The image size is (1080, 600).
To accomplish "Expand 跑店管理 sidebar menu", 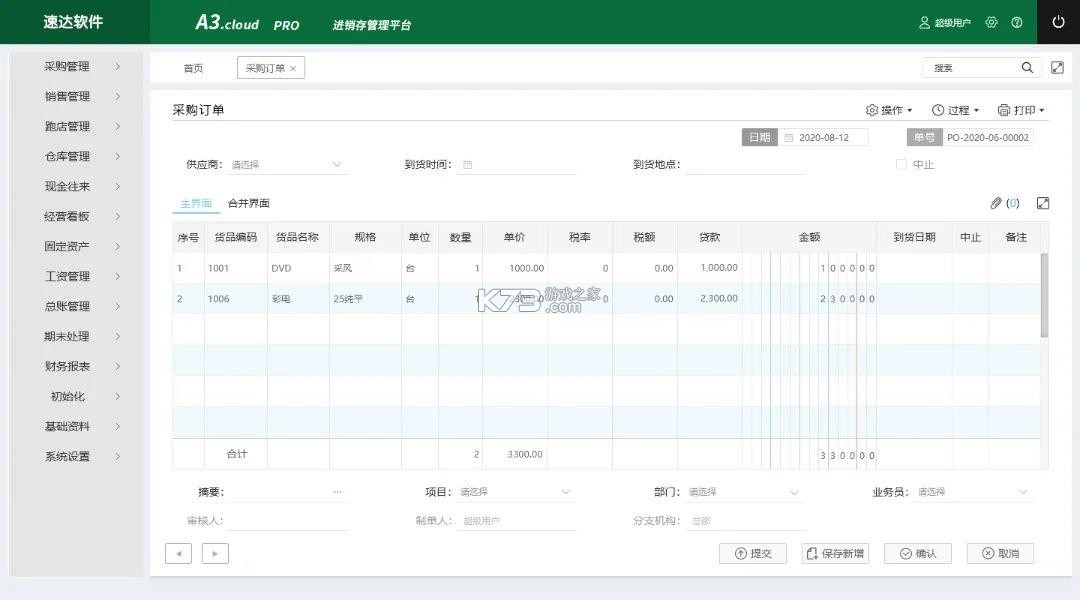I will (x=76, y=126).
